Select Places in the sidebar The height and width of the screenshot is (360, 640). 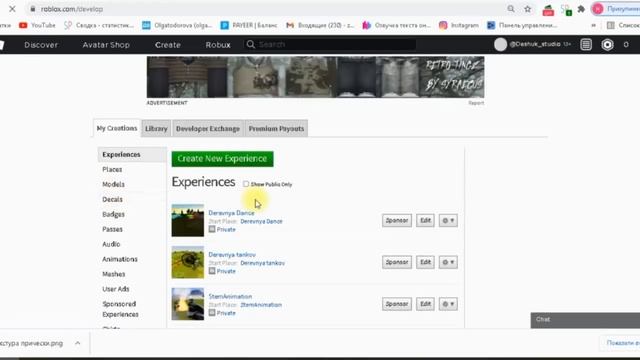coord(112,169)
